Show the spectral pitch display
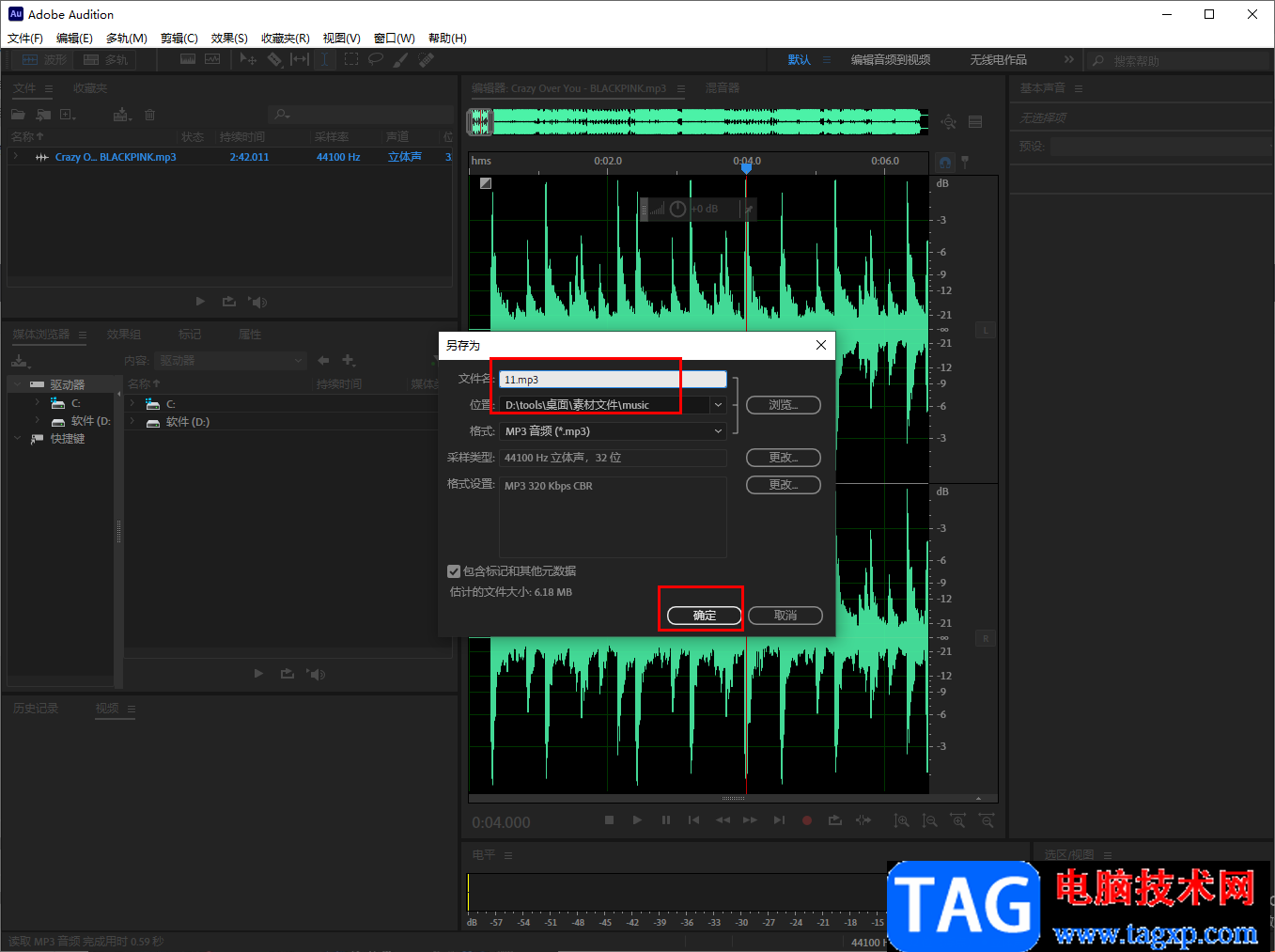The image size is (1275, 952). pos(213,59)
